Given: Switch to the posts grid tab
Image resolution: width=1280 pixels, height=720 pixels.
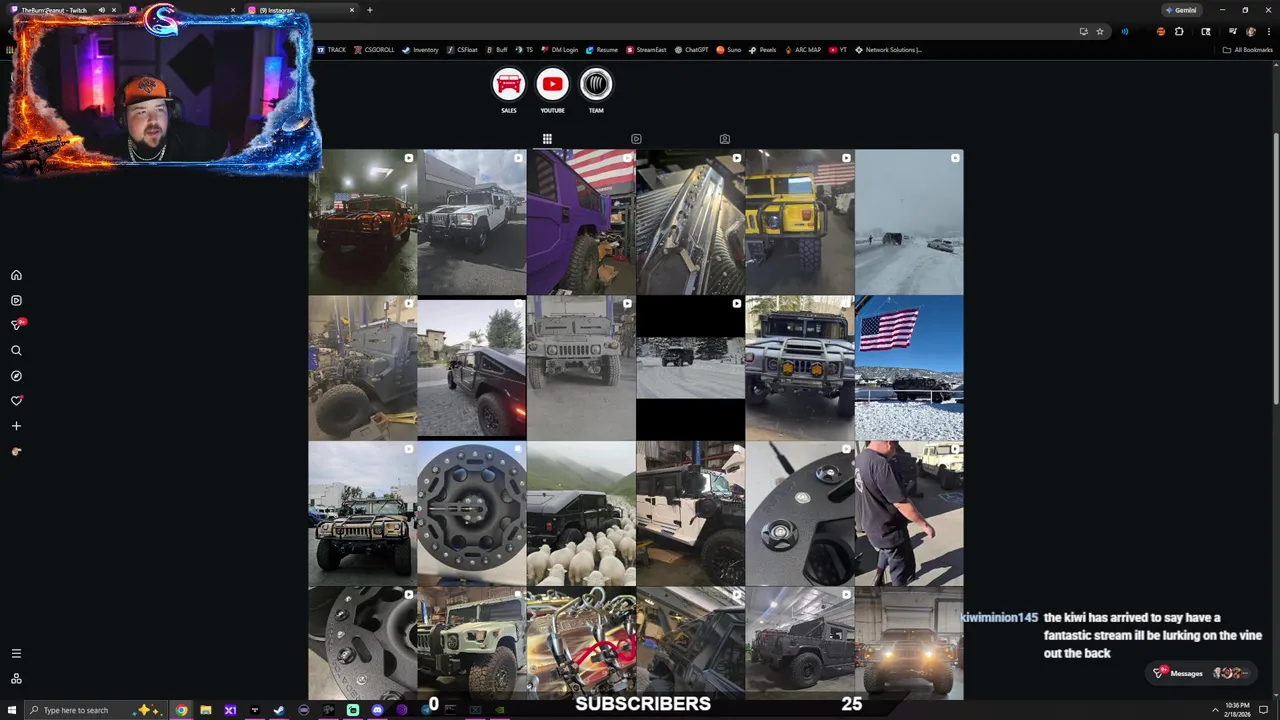Looking at the screenshot, I should point(547,139).
